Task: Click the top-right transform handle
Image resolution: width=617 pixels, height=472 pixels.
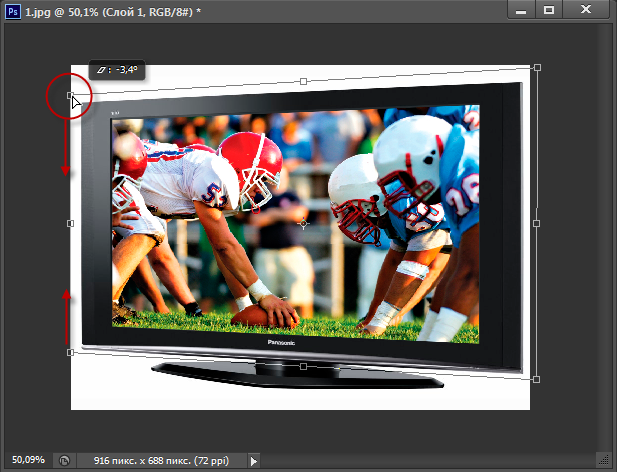Action: [537, 67]
